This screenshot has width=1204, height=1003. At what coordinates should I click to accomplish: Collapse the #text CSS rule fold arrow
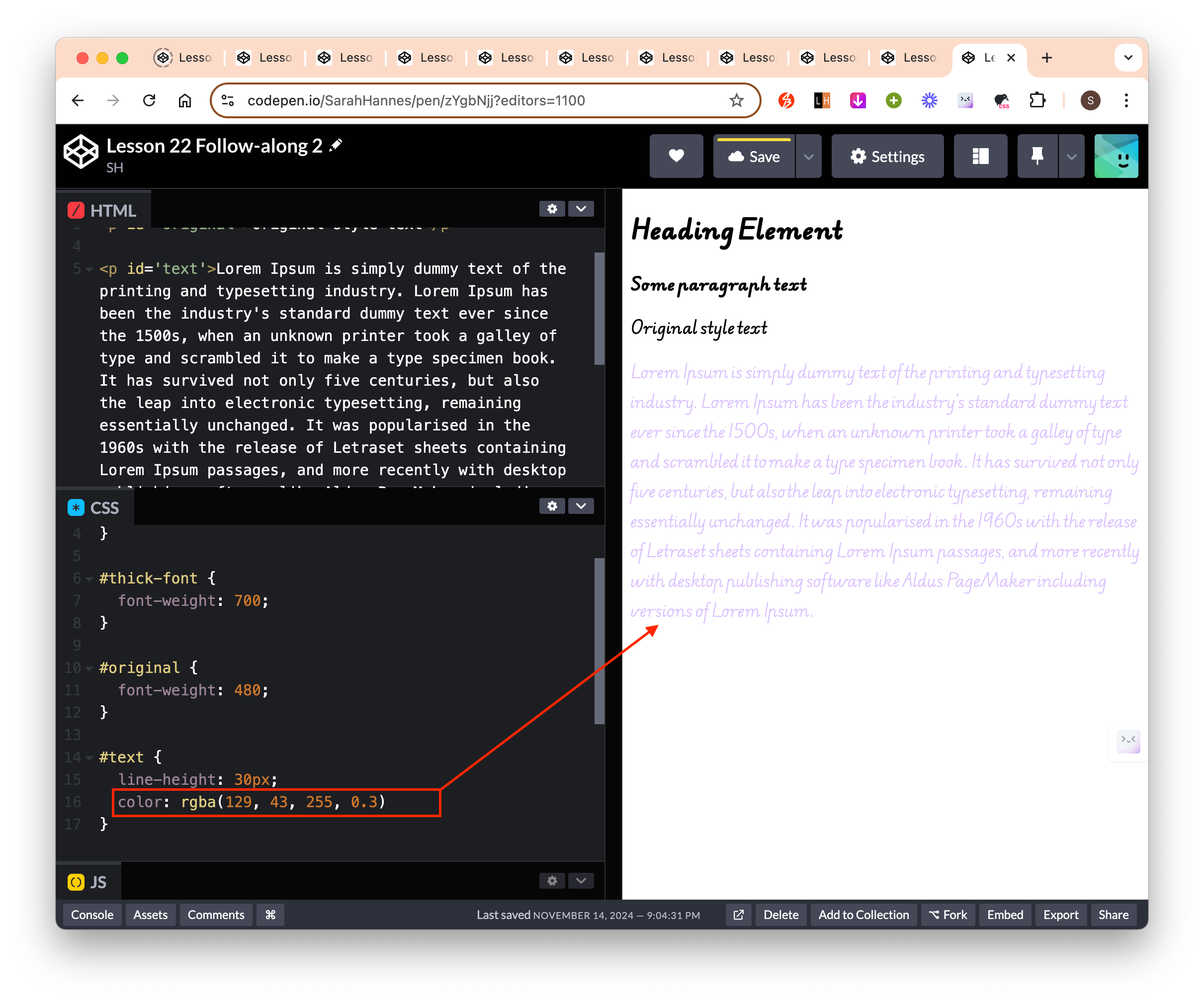pos(89,757)
